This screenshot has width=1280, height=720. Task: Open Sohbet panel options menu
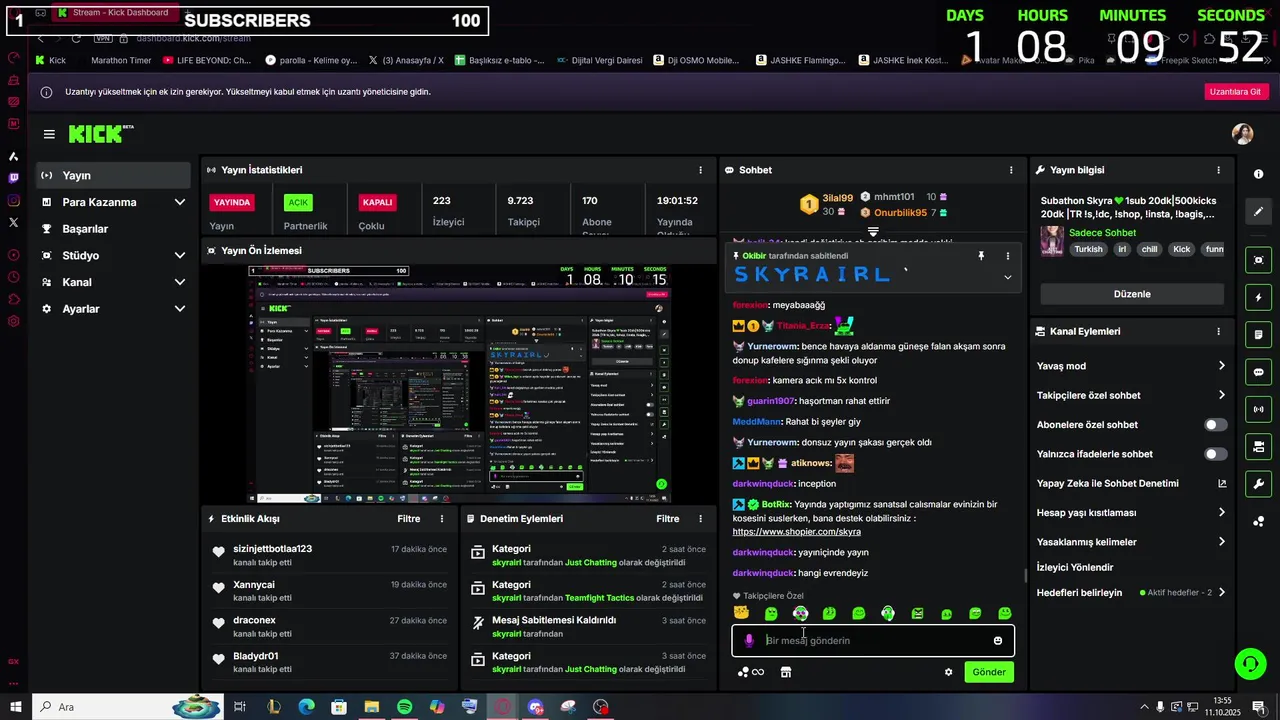[1011, 170]
